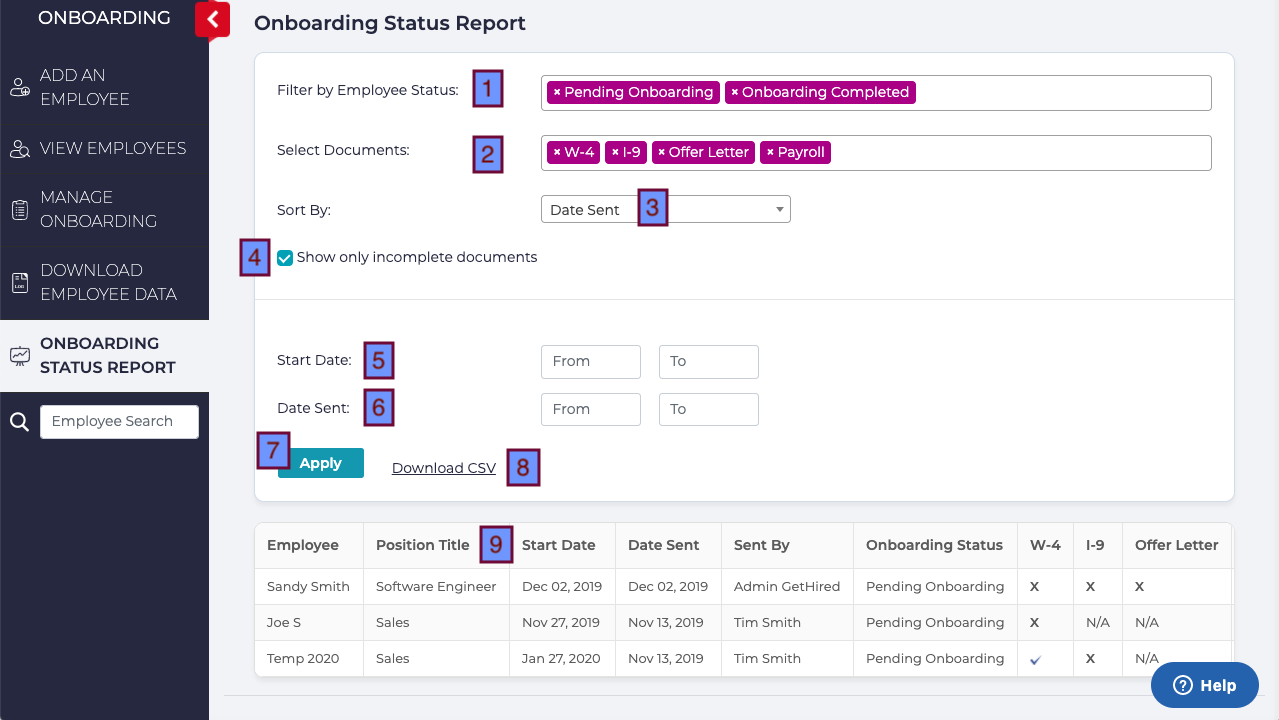The width and height of the screenshot is (1279, 720).
Task: Toggle Show only incomplete documents
Action: (x=285, y=257)
